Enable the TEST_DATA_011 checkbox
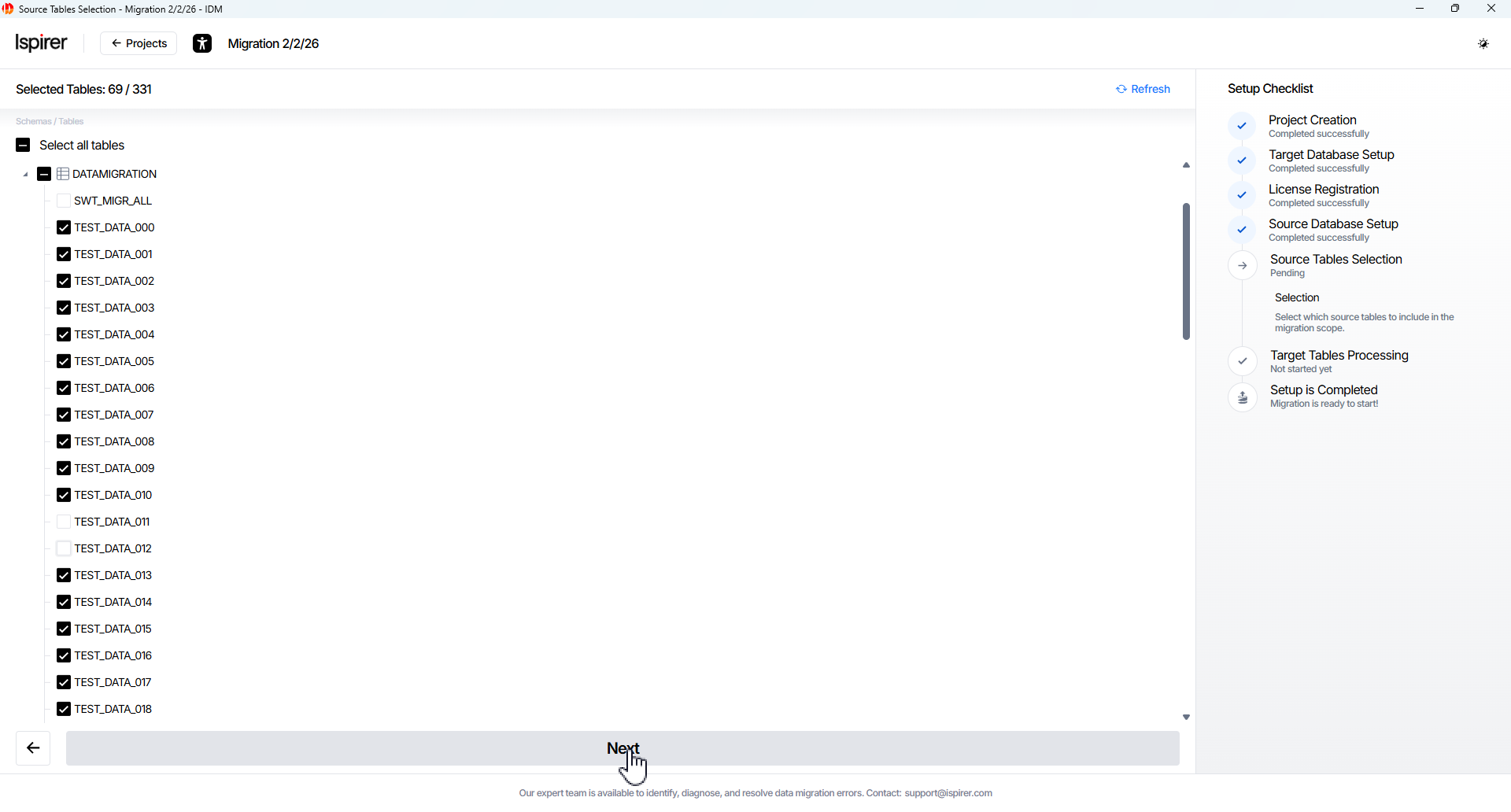Image resolution: width=1511 pixels, height=812 pixels. tap(64, 522)
